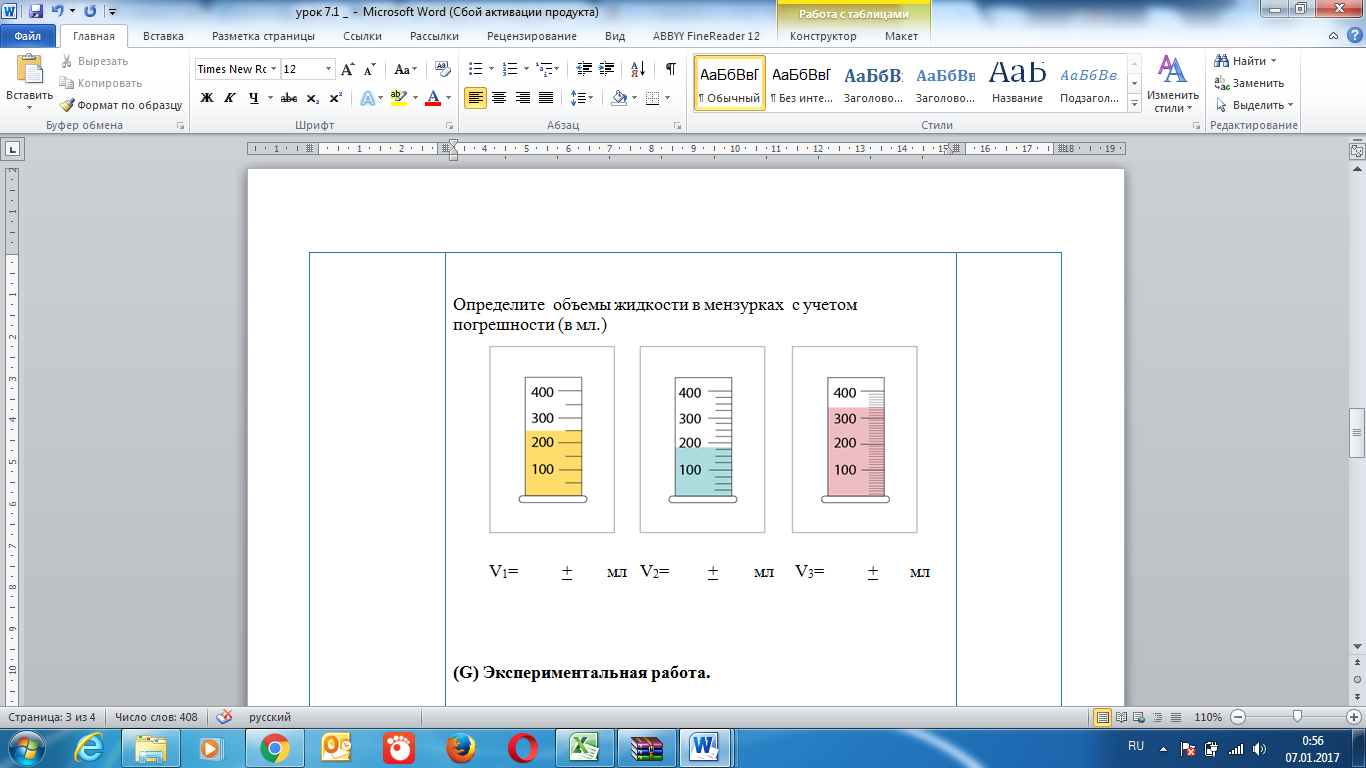Click the third graduated cylinder image
Screen dimensions: 1366x768
coord(854,439)
